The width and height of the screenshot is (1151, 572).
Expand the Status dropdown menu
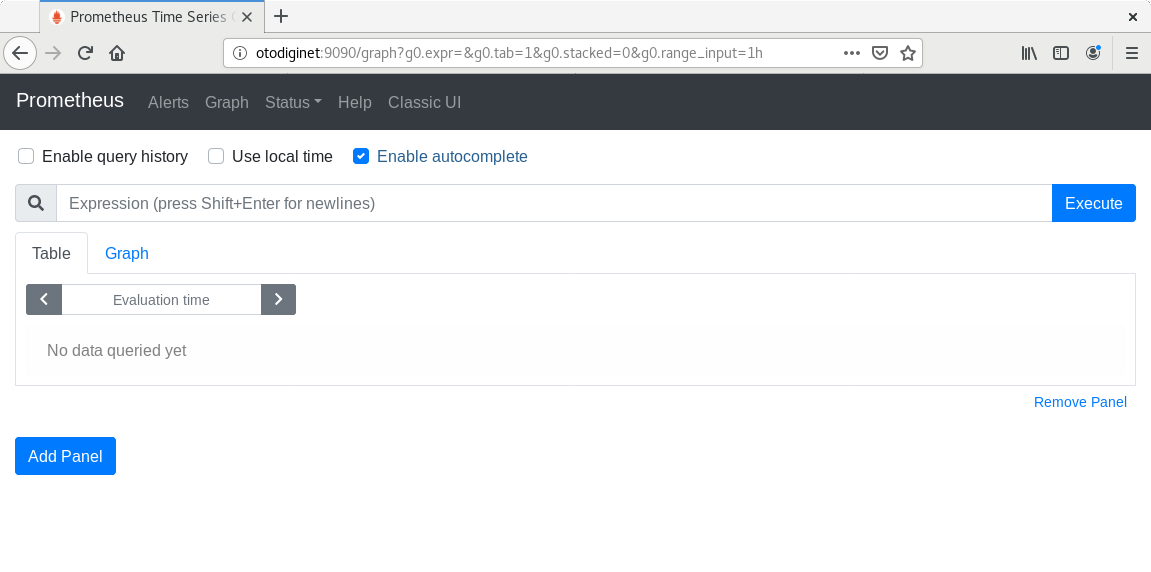[x=293, y=102]
